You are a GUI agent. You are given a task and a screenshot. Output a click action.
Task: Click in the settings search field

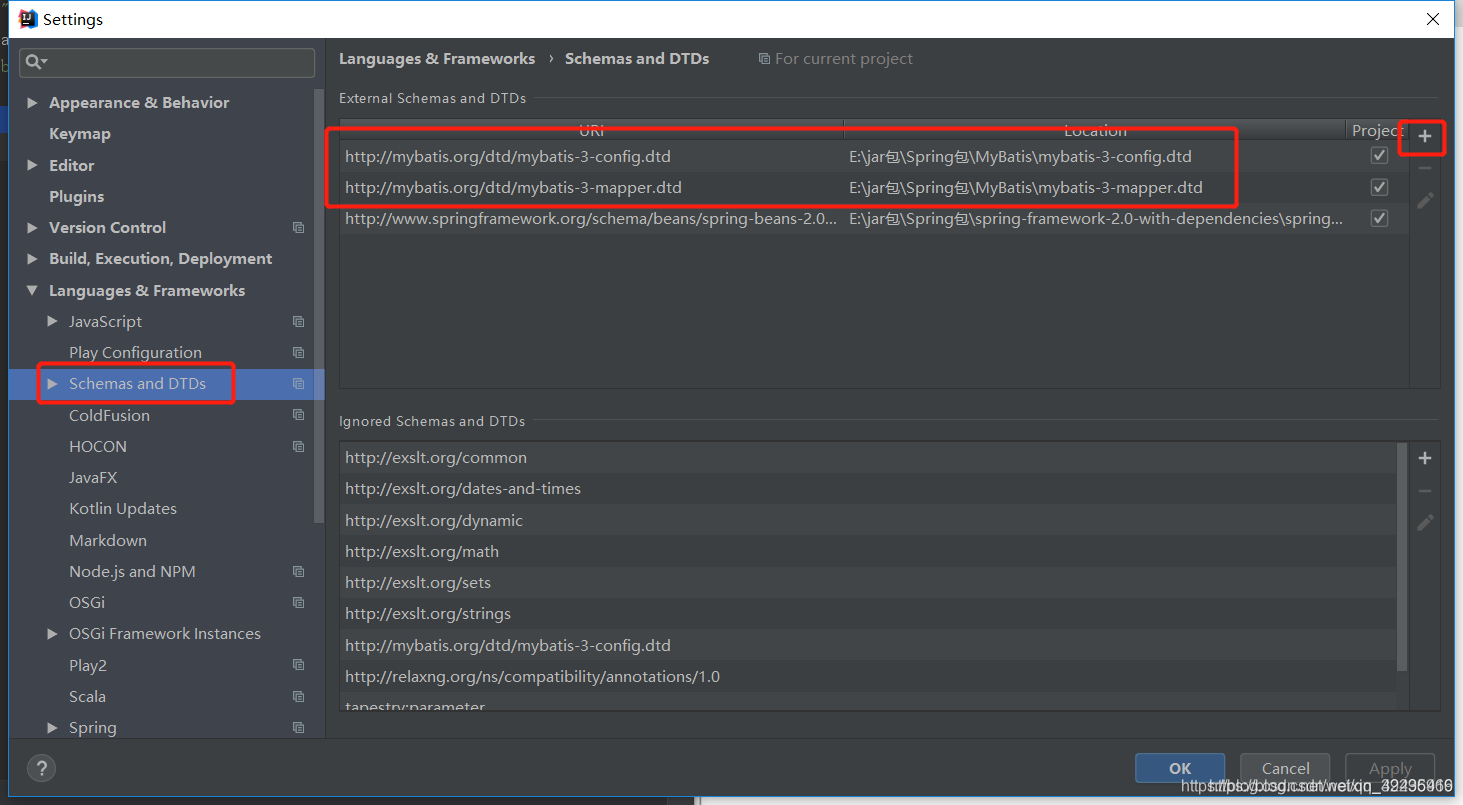click(x=167, y=62)
